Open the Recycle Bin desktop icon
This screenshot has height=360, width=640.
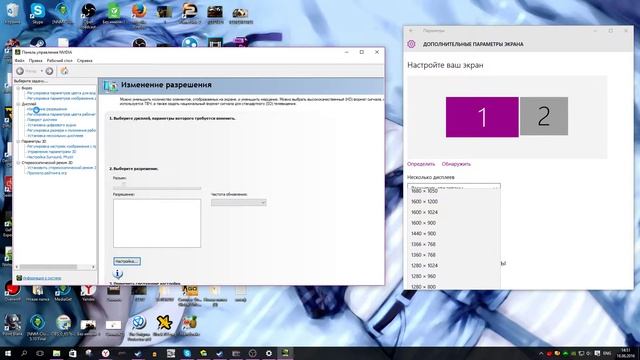(x=12, y=13)
